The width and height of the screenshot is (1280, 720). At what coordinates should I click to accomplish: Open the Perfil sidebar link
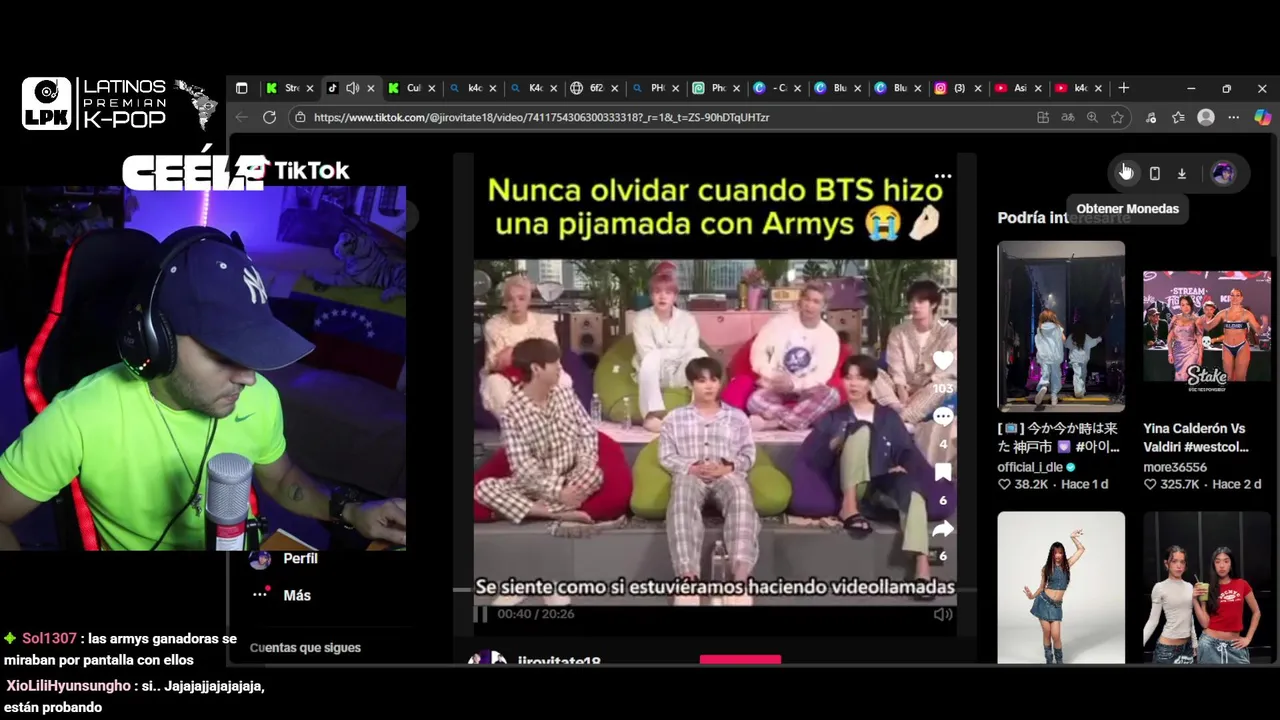pyautogui.click(x=284, y=559)
